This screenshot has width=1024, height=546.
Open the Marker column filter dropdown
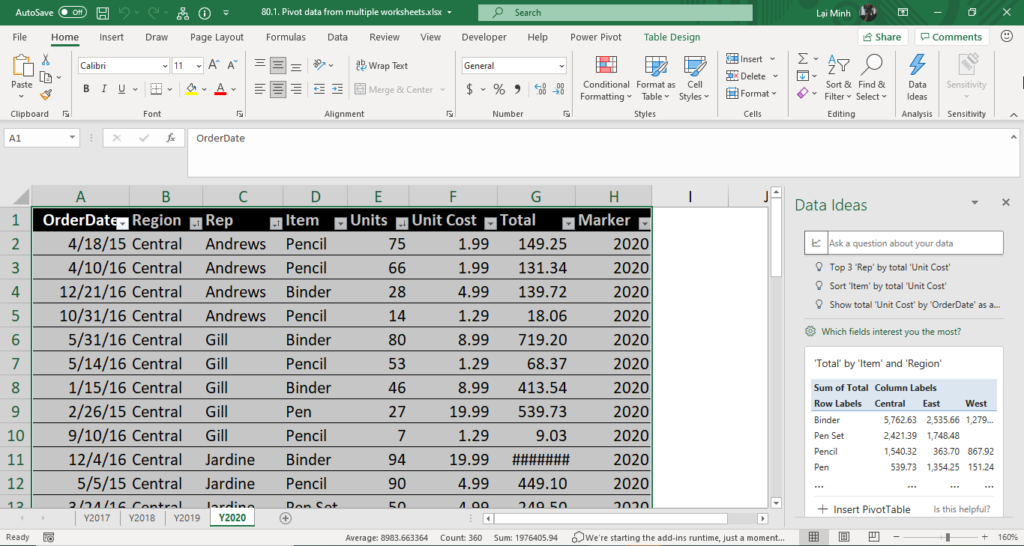(645, 224)
